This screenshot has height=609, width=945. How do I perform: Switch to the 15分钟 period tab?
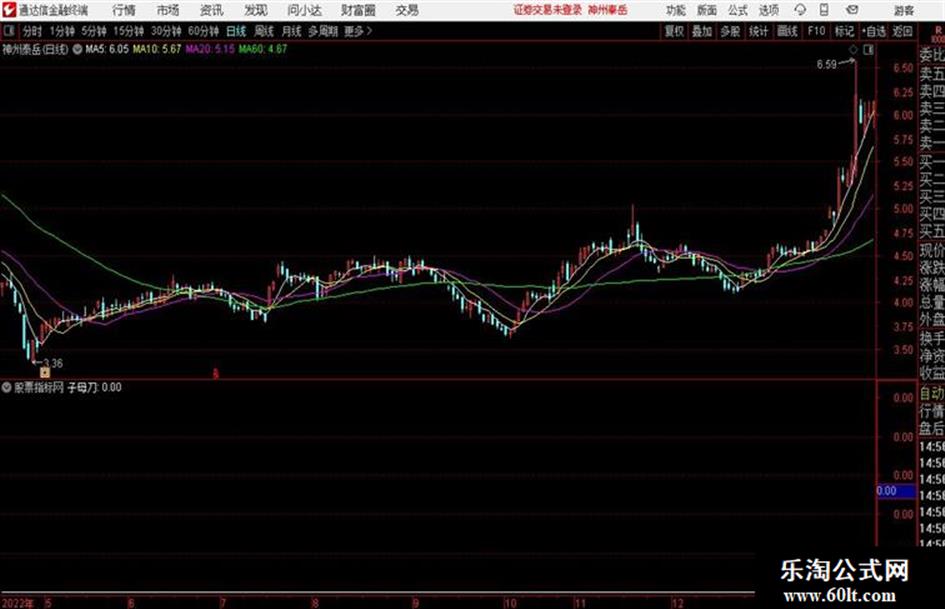click(x=129, y=31)
